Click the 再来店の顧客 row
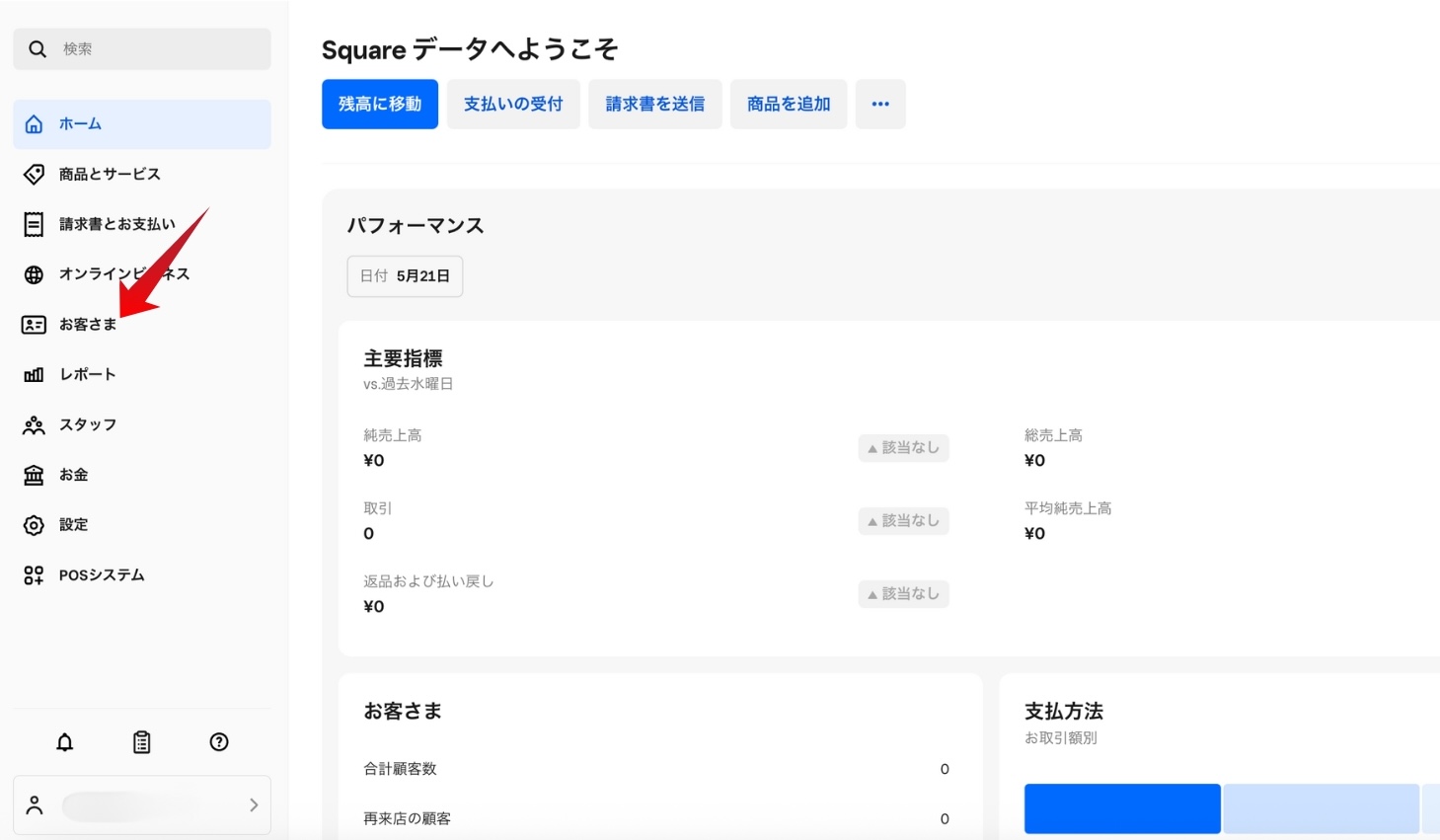1440x840 pixels. tap(656, 818)
